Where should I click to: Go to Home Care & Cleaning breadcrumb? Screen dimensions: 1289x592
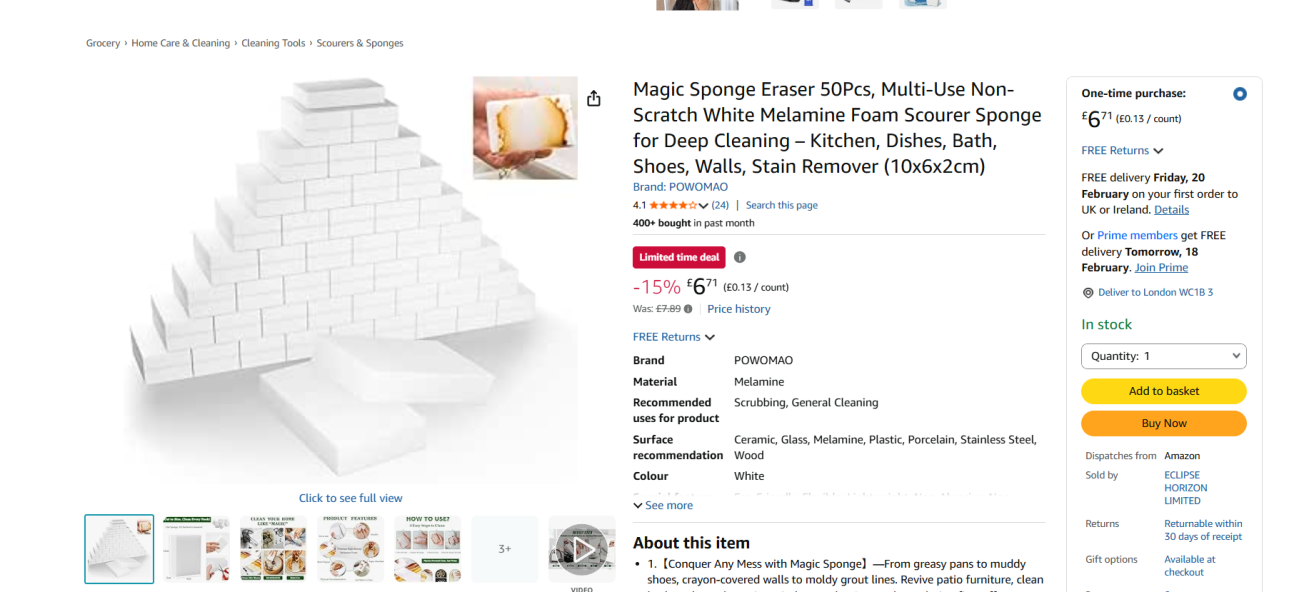point(181,44)
